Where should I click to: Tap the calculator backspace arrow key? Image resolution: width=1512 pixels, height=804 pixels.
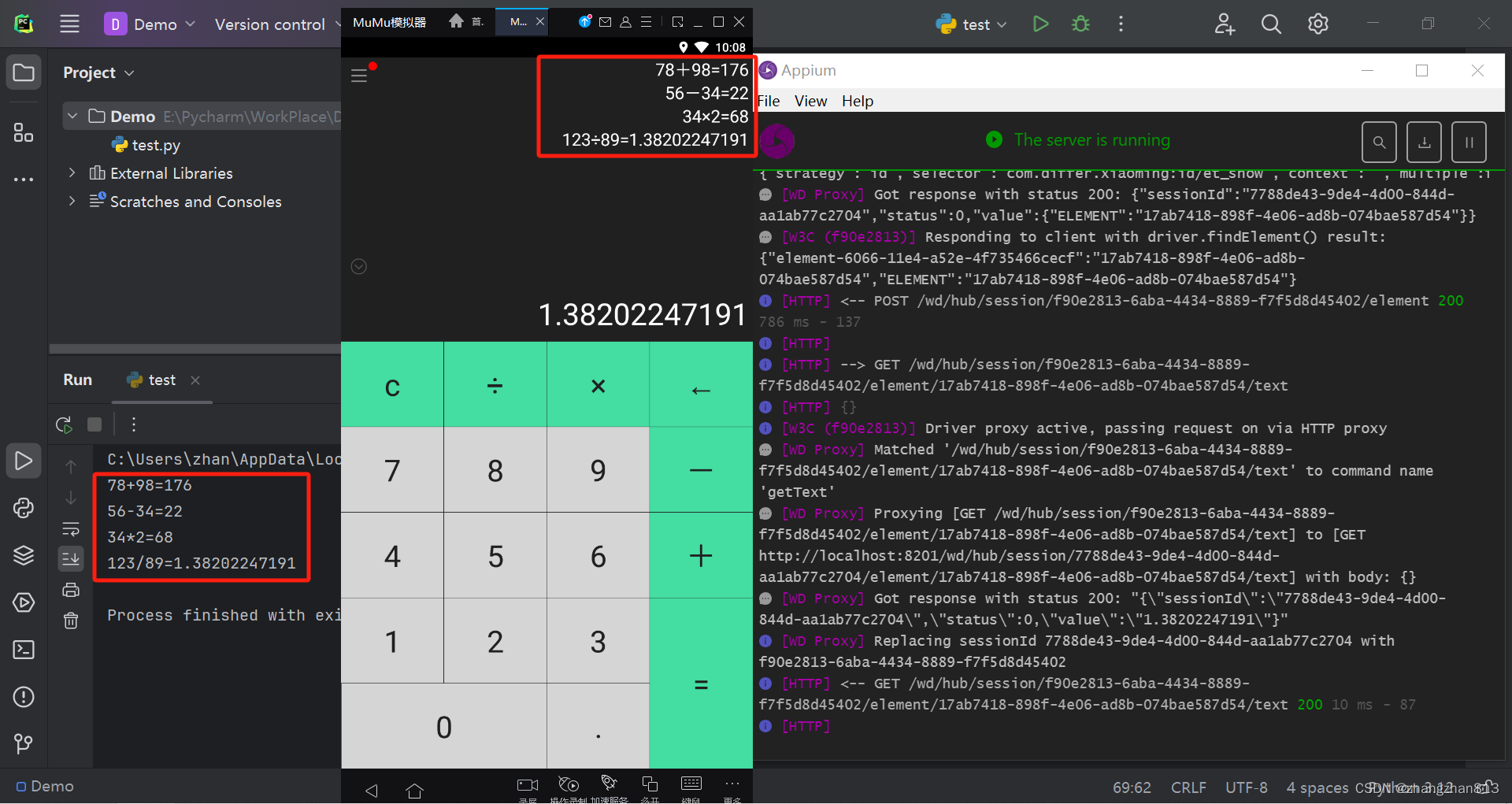click(701, 385)
